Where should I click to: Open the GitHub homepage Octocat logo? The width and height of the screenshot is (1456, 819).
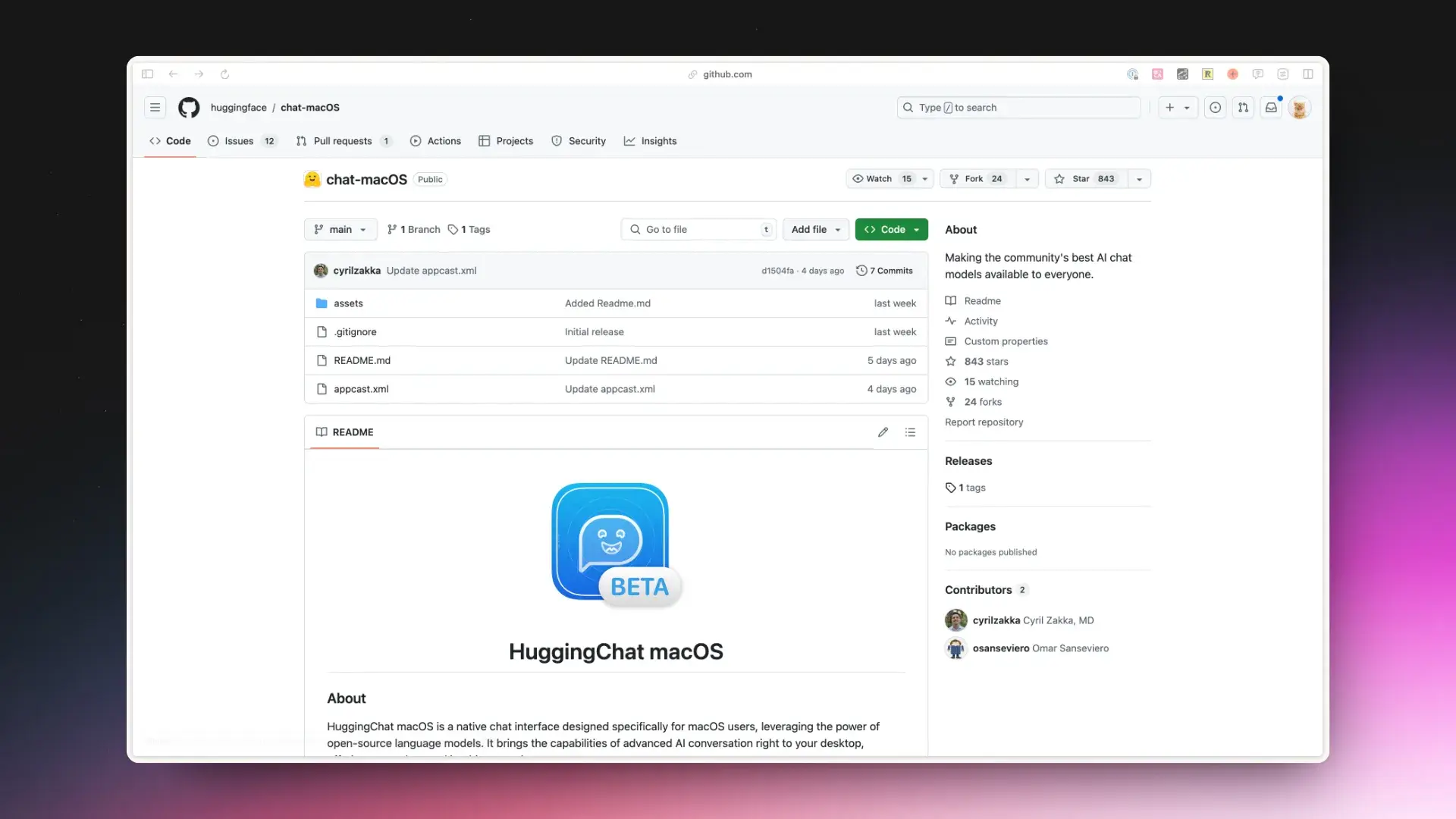click(189, 108)
